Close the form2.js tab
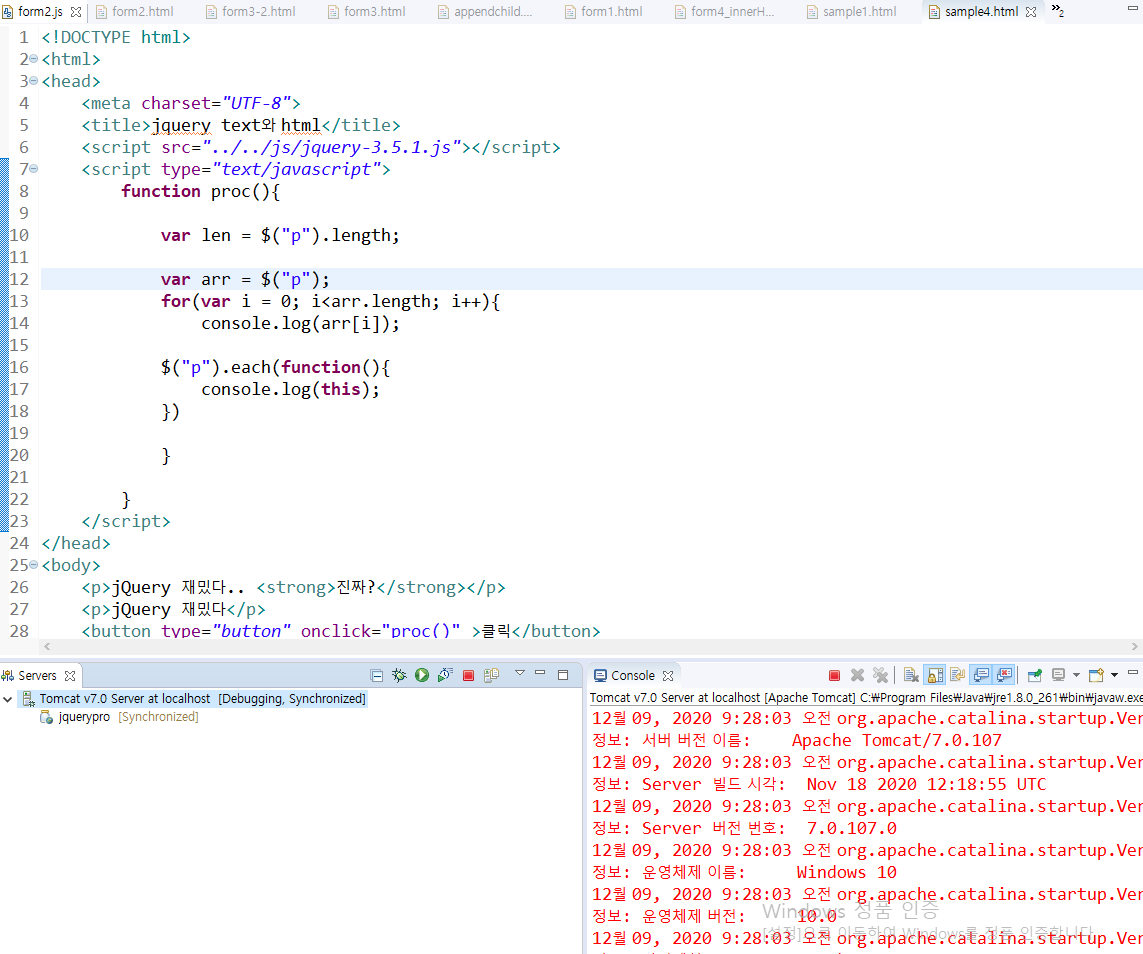The image size is (1143, 954). [76, 12]
